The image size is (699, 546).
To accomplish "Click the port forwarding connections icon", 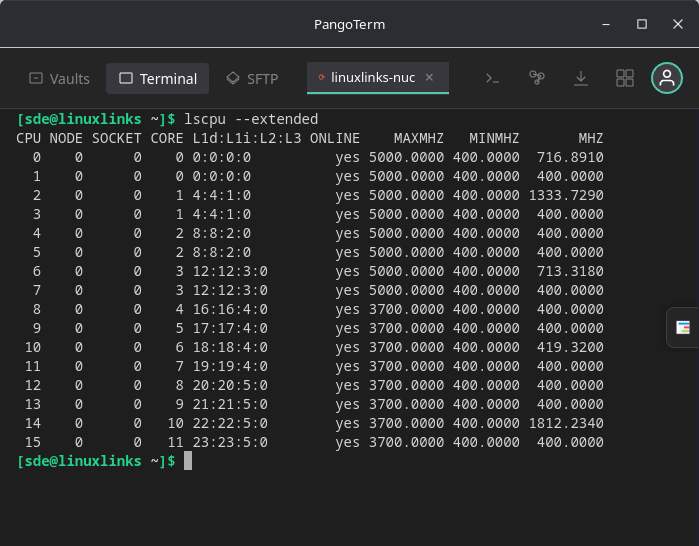I will 537,78.
